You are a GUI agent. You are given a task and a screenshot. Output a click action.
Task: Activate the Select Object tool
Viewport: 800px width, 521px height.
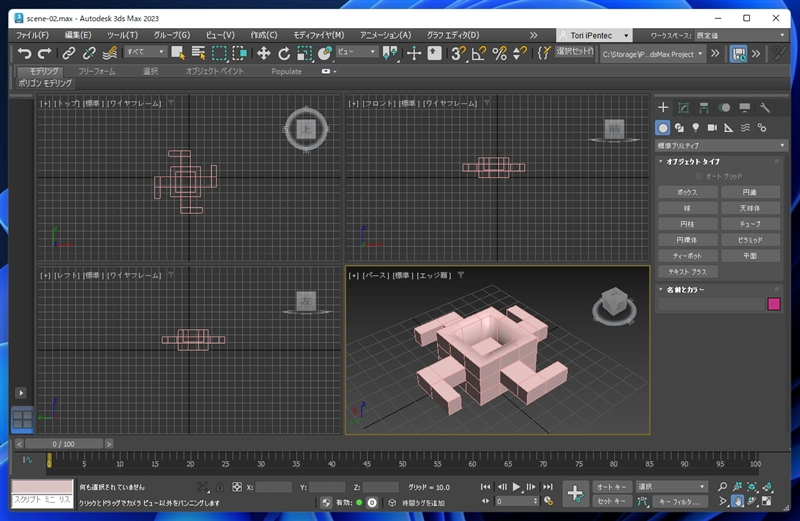(178, 53)
